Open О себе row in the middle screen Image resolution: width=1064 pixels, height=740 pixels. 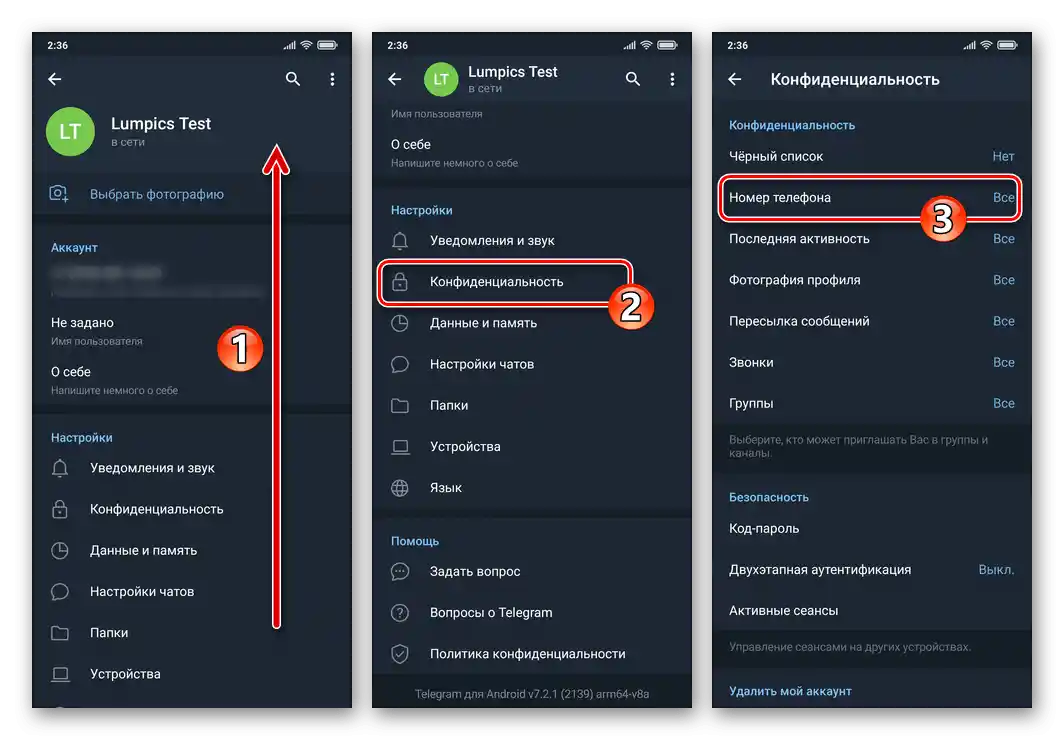tap(532, 153)
